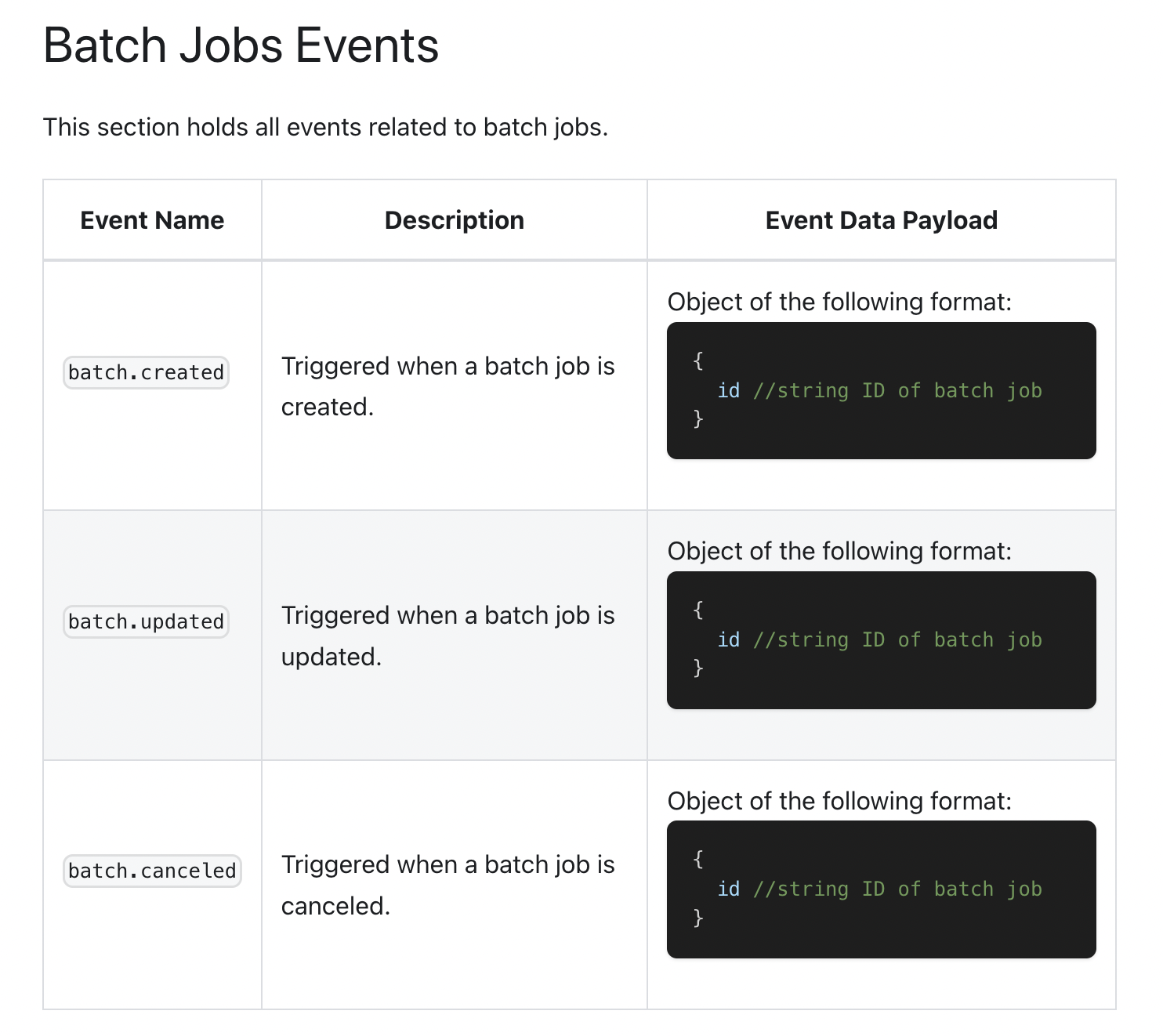Viewport: 1163px width, 1036px height.
Task: Click the Batch Jobs Events heading
Action: [241, 45]
